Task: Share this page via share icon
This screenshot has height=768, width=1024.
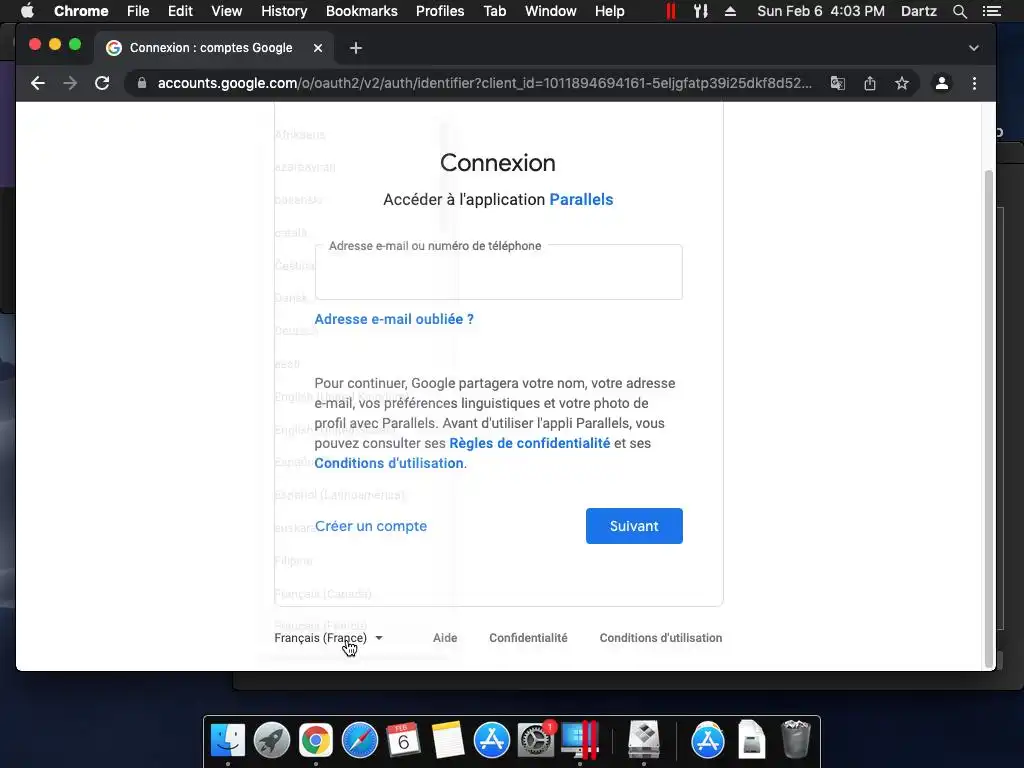Action: (870, 83)
